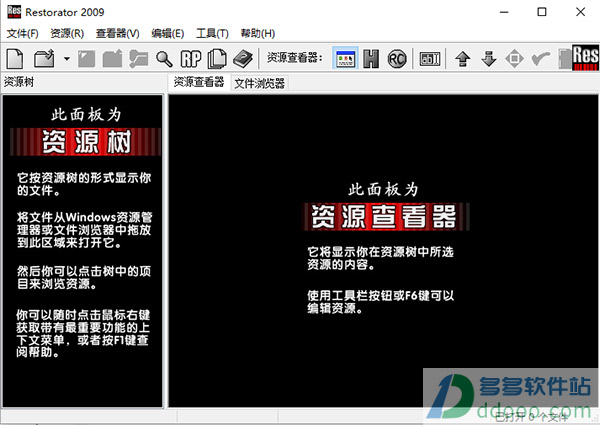Open the 编辑(E) menu
The height and width of the screenshot is (425, 600).
click(168, 33)
